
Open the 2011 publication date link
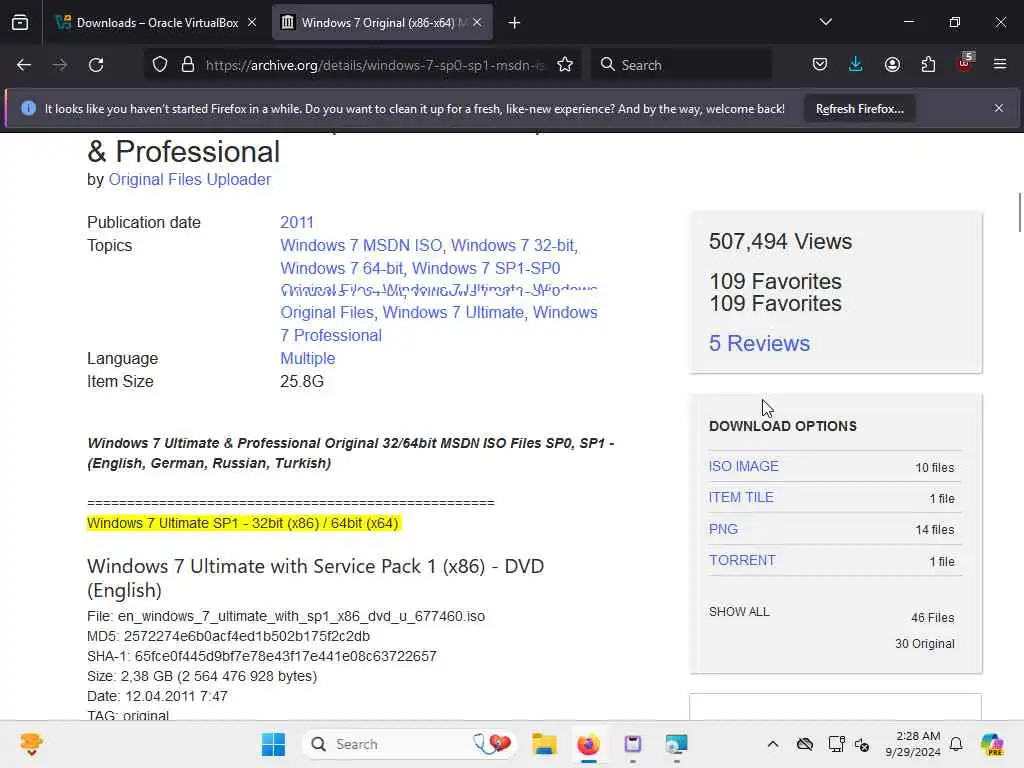tap(296, 222)
